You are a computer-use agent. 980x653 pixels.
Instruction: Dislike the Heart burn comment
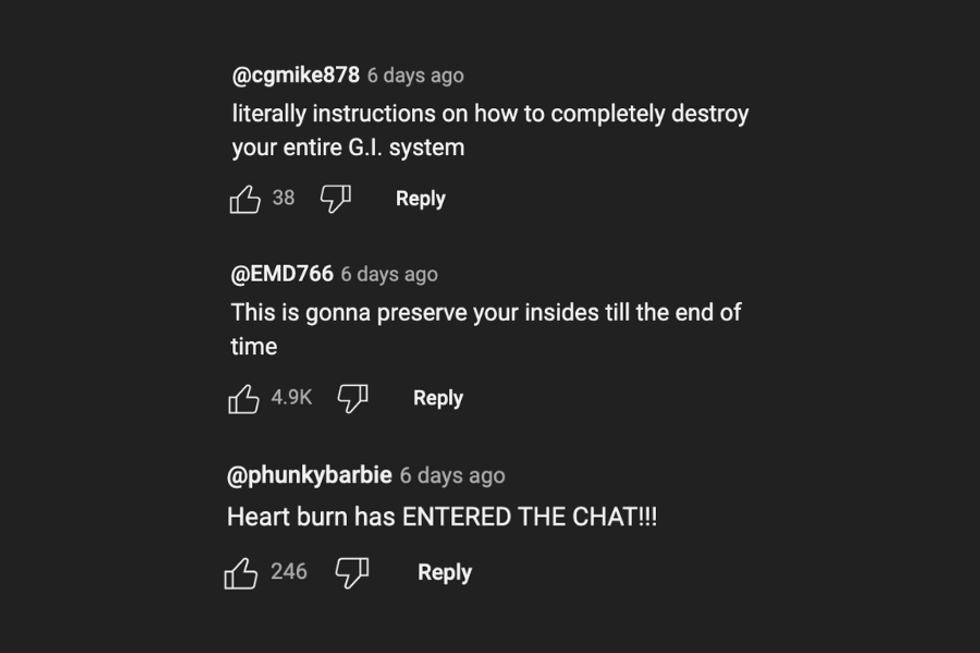[352, 573]
